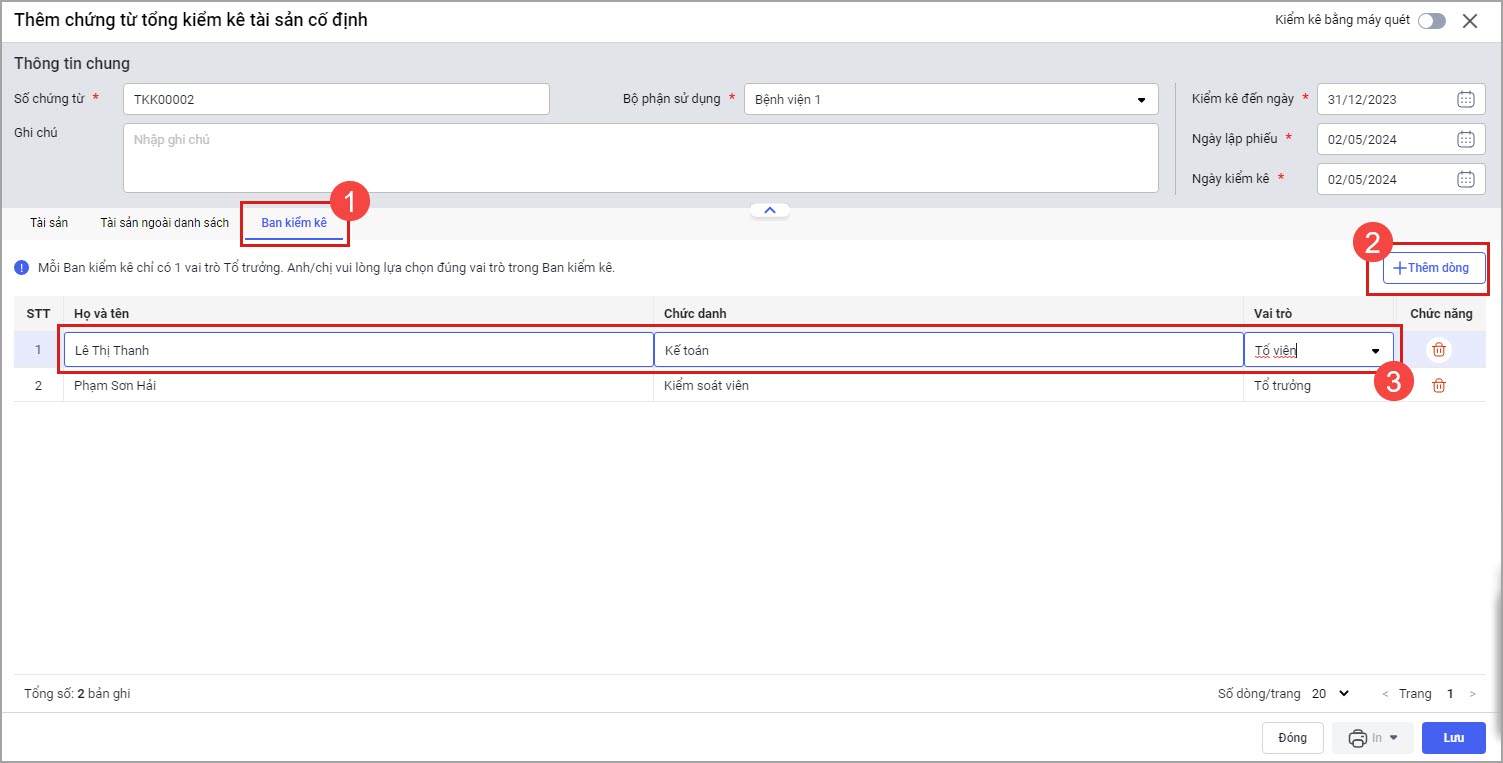Viewport: 1503px width, 763px height.
Task: Save with the Lưu button
Action: [1453, 738]
